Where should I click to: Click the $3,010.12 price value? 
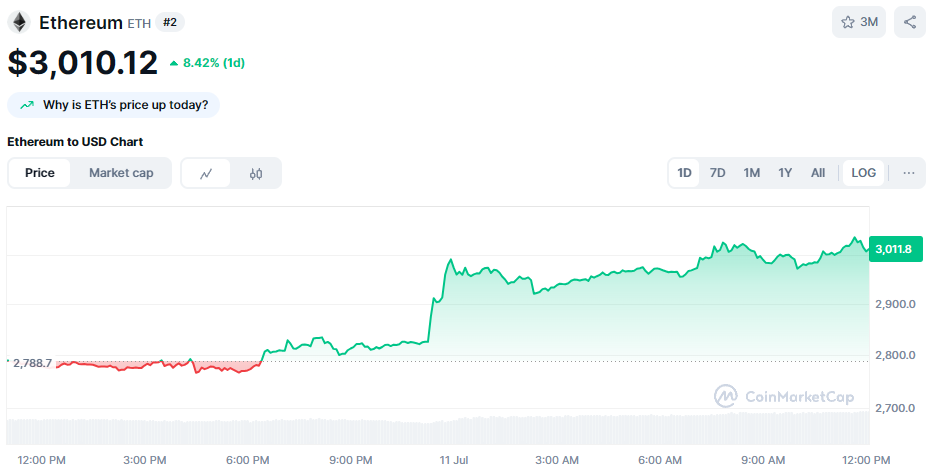click(82, 63)
